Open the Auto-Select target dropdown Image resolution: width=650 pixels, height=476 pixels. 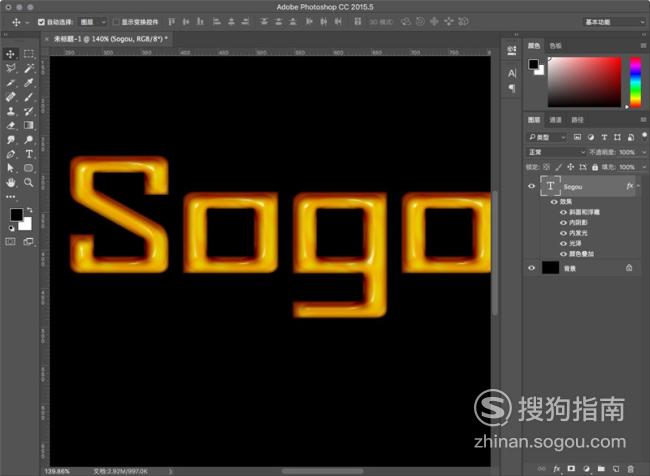(x=93, y=22)
